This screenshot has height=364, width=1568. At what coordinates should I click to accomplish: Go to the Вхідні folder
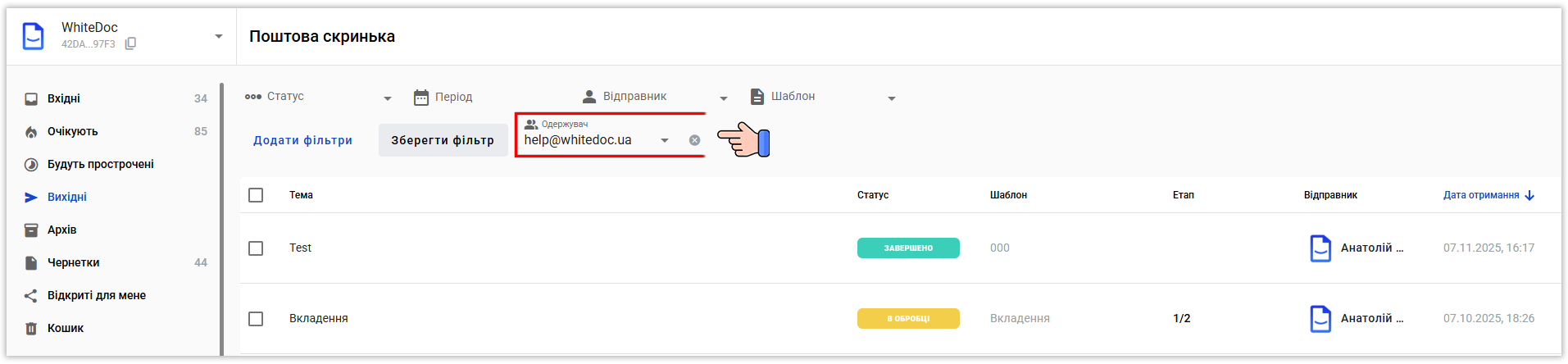coord(63,98)
